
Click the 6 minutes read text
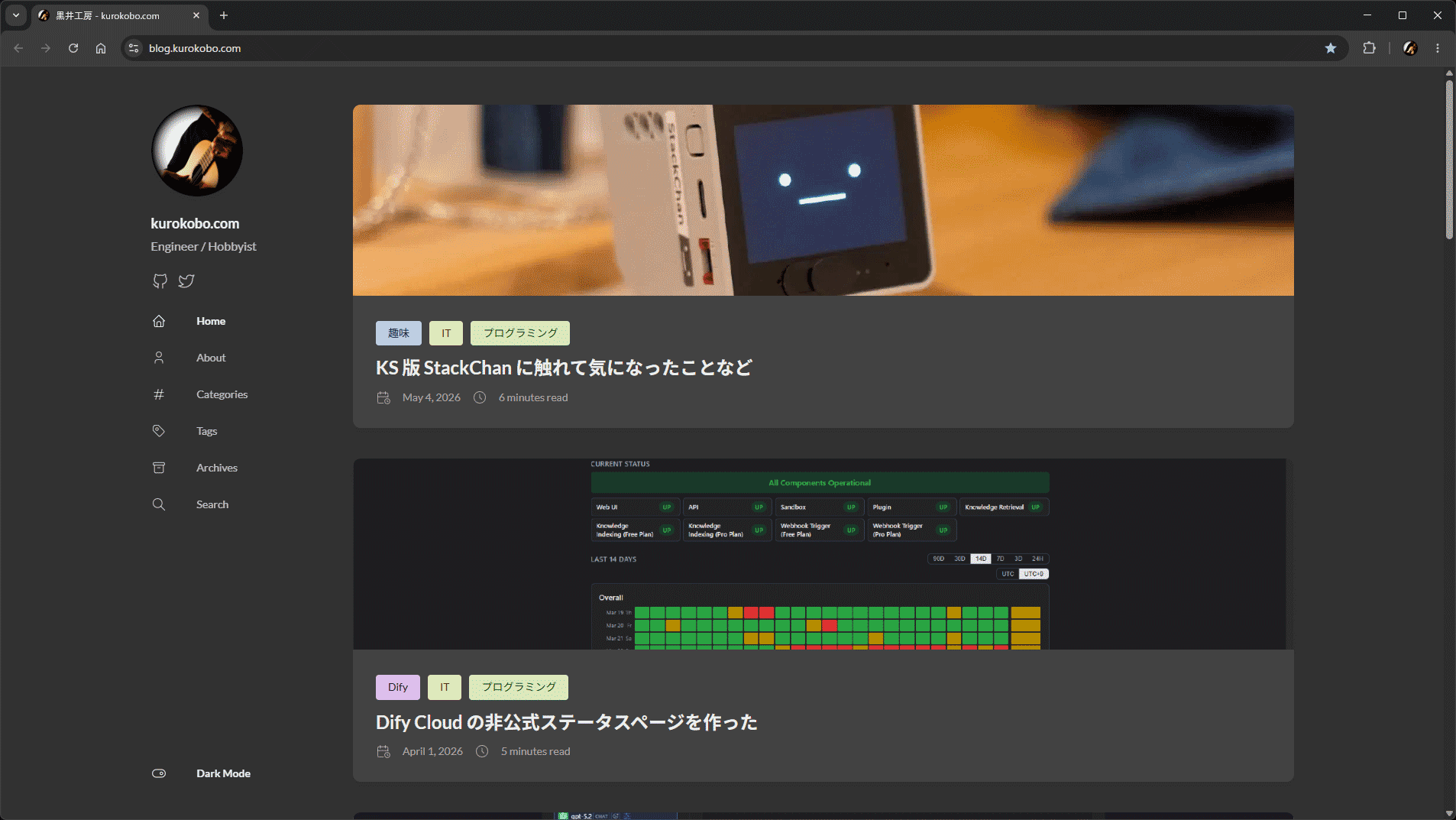click(533, 397)
